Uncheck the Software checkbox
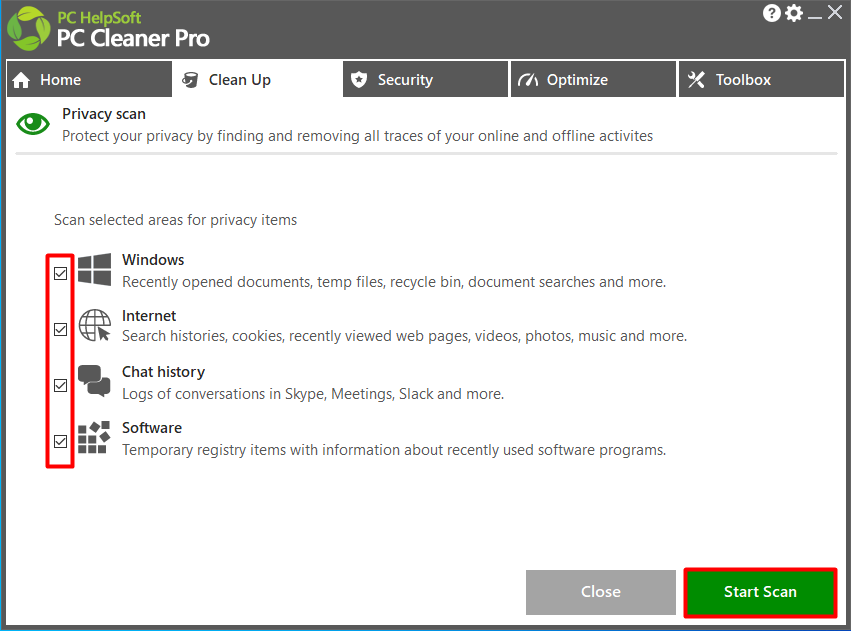The image size is (851, 631). (x=61, y=441)
